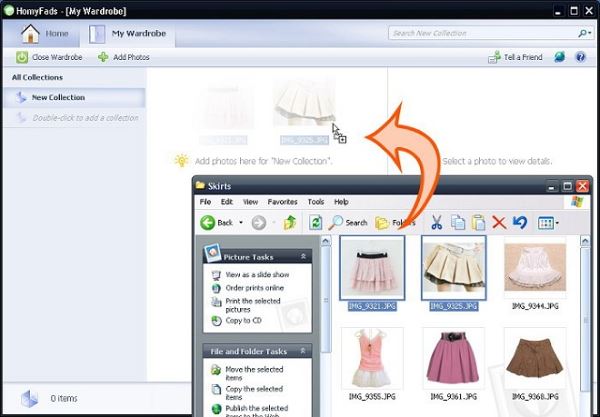Open the File menu in Skirts window
600x417 pixels.
pos(205,202)
